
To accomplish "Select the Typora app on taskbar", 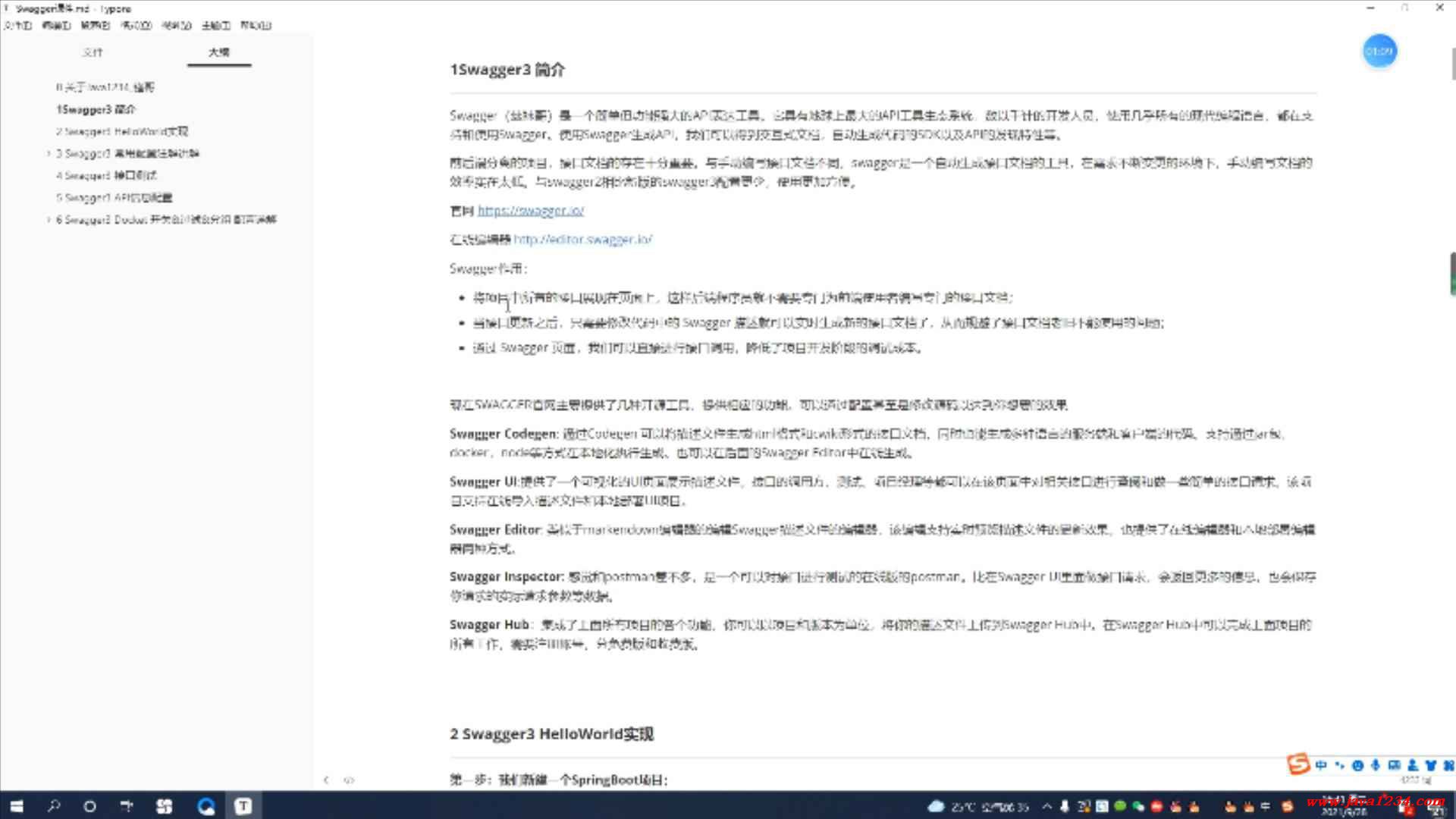I will point(243,806).
